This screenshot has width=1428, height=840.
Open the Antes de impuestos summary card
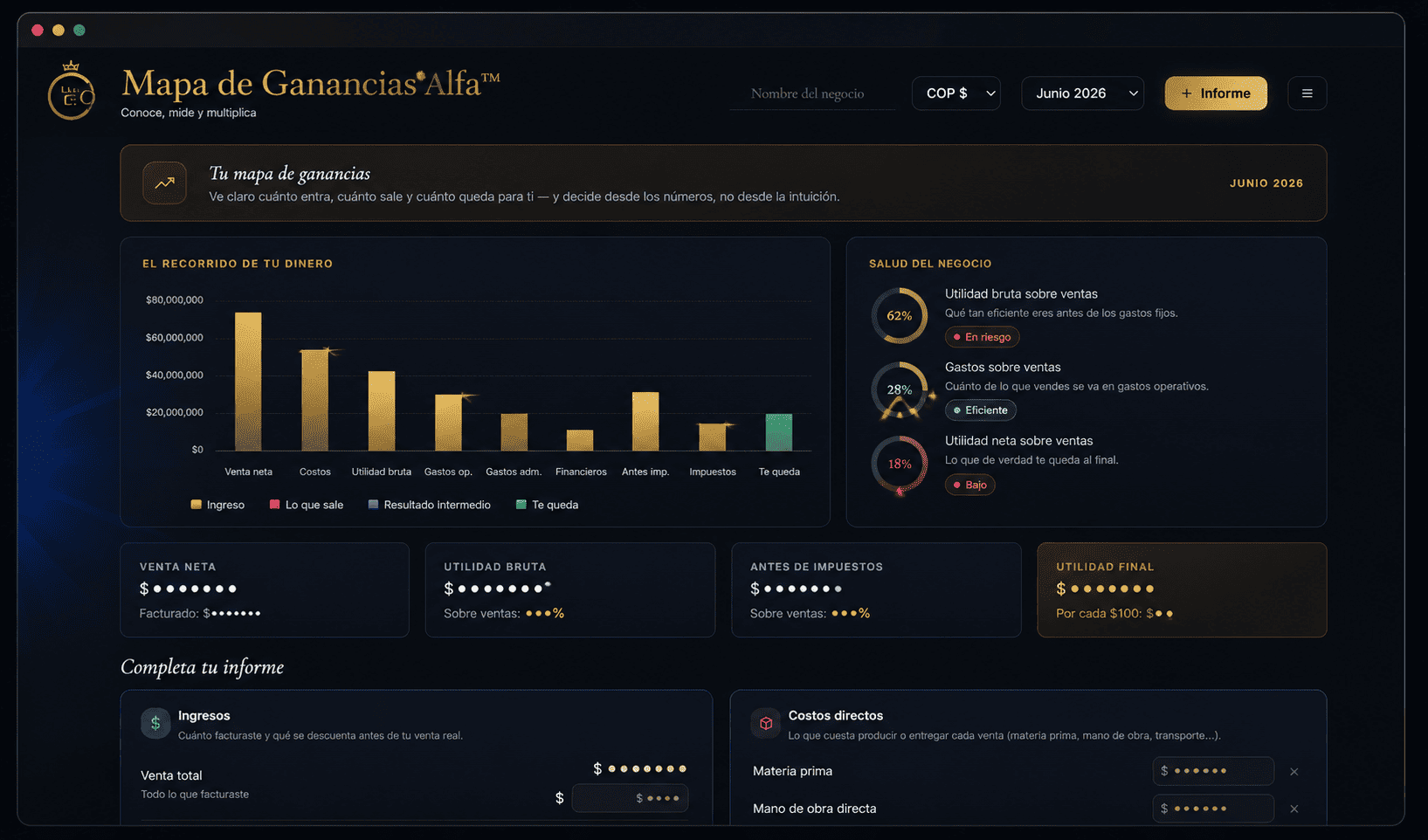pyautogui.click(x=876, y=590)
